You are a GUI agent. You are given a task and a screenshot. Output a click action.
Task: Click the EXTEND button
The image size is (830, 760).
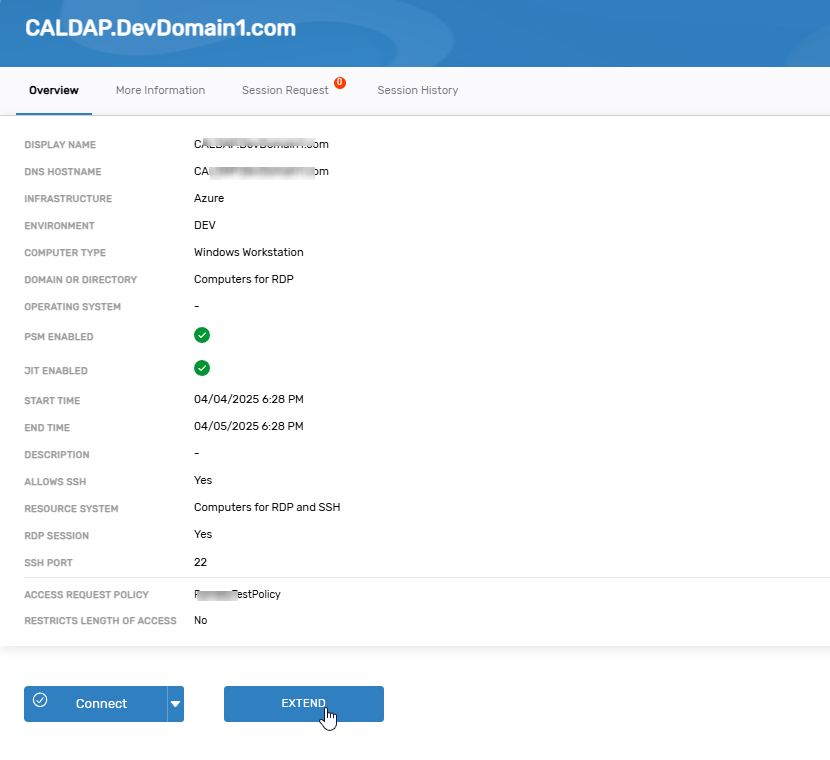click(x=303, y=704)
